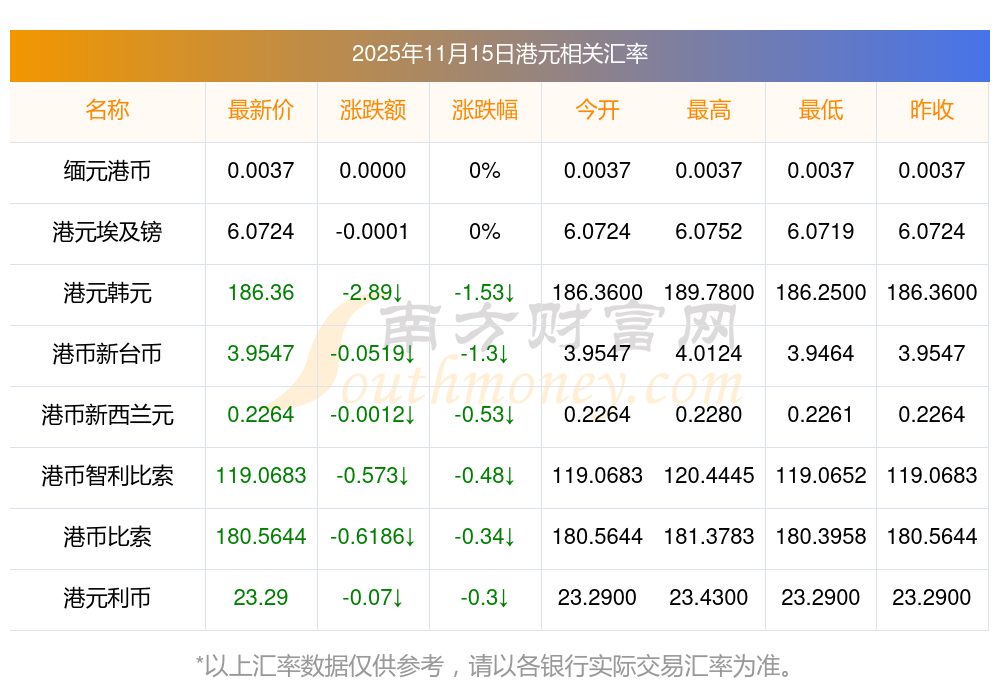This screenshot has width=1000, height=697.
Task: Click the 189.7800 highest price cell
Action: click(708, 293)
